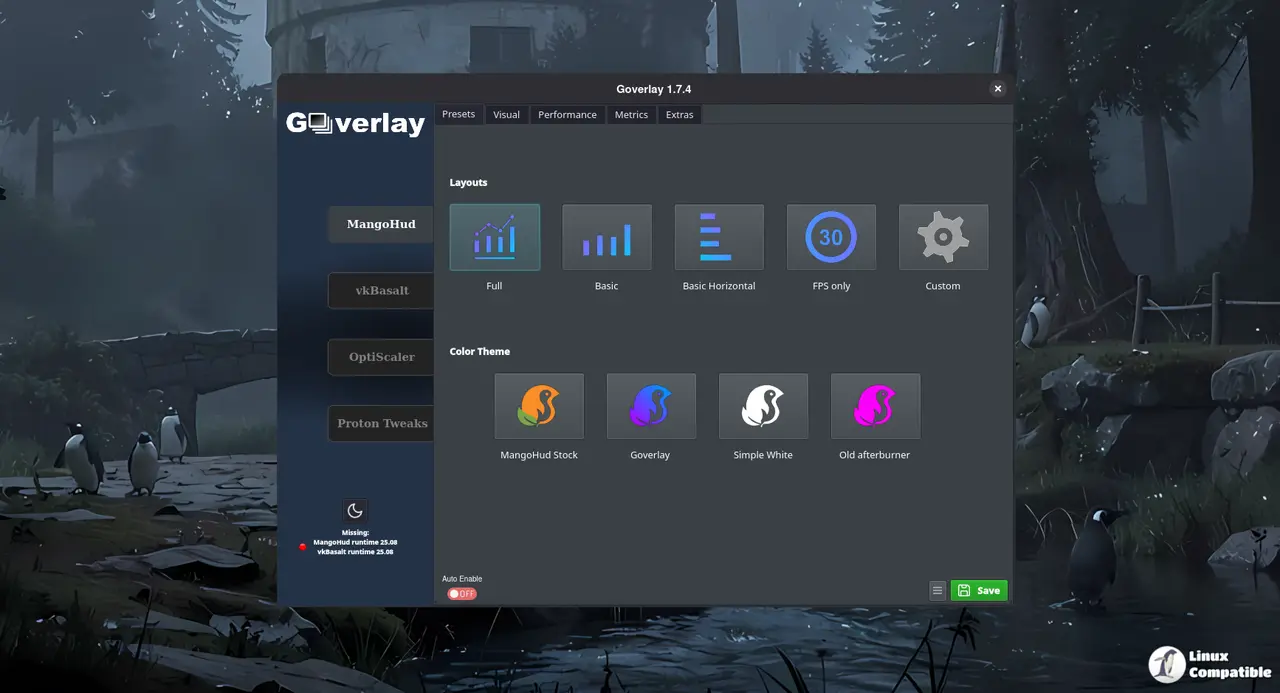Open the vkBasalt section
1280x693 pixels.
381,291
